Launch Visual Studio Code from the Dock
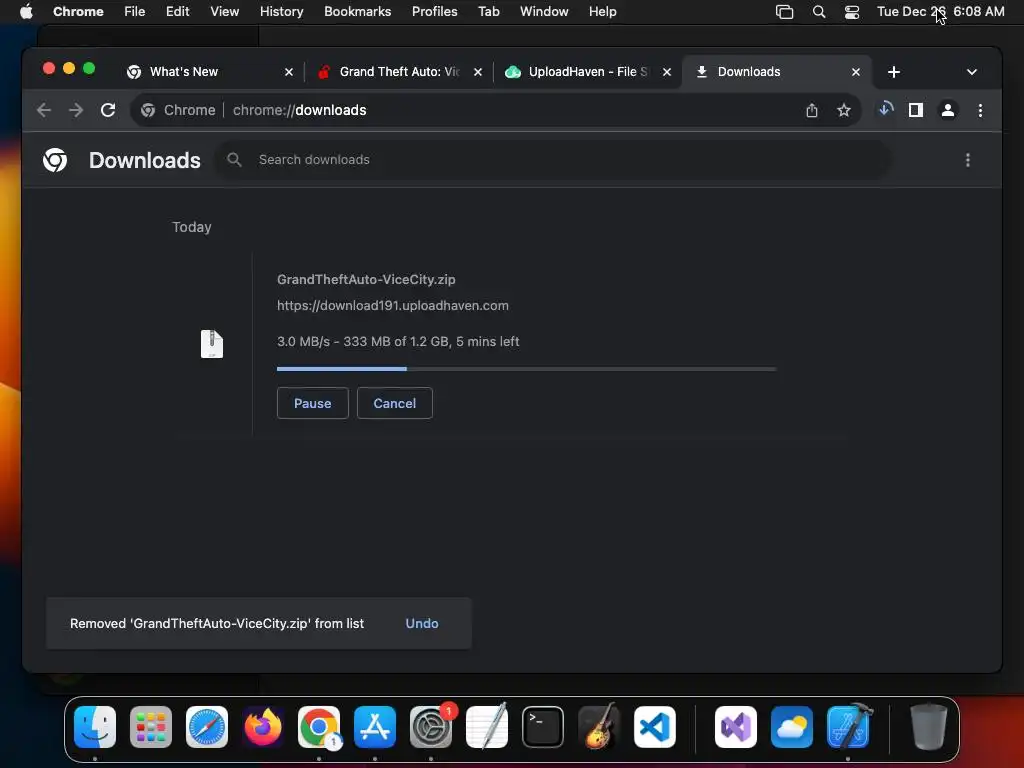The height and width of the screenshot is (768, 1024). coord(654,727)
